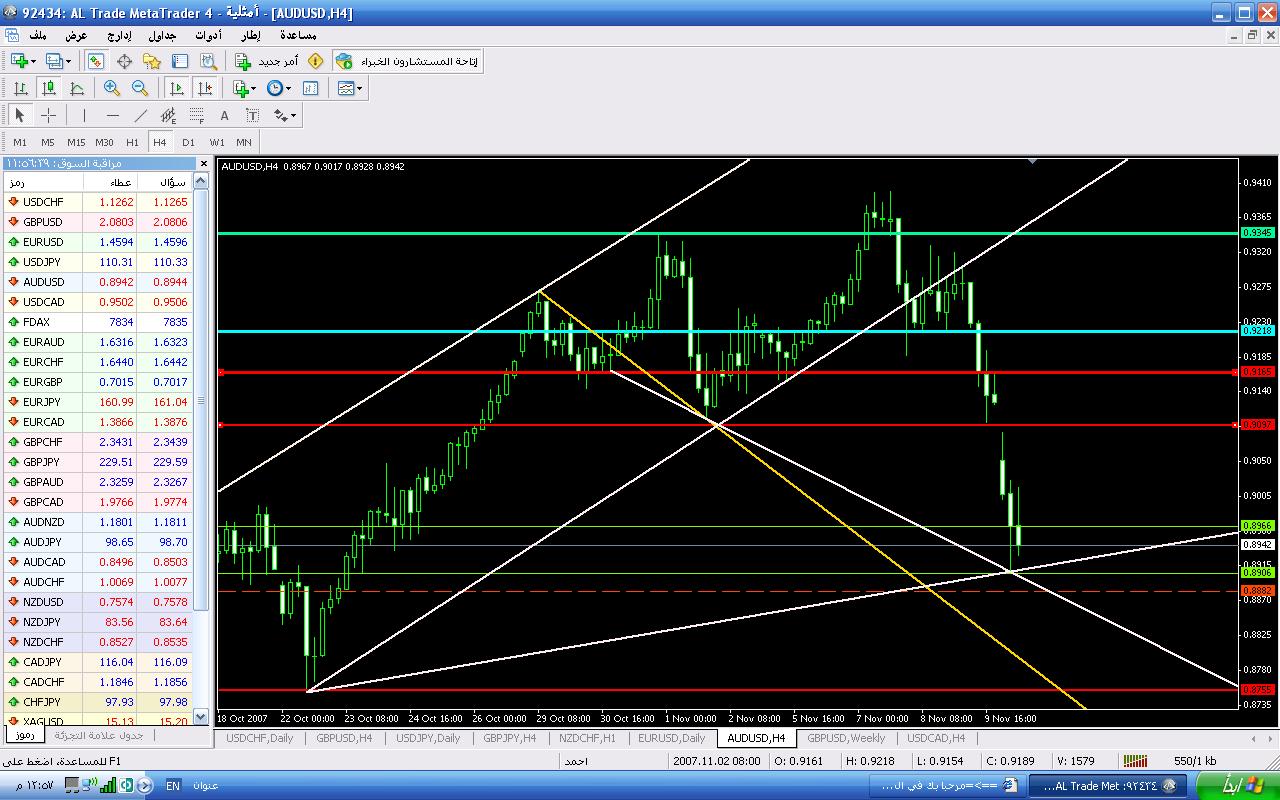Expand the Templates dropdown
The height and width of the screenshot is (800, 1280).
(350, 88)
